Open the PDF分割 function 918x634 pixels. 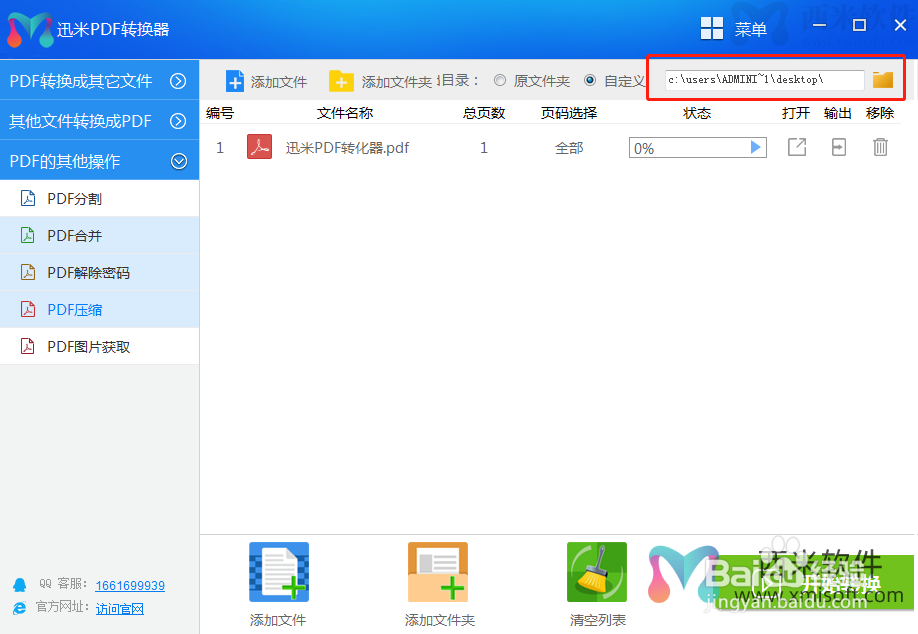tap(100, 198)
